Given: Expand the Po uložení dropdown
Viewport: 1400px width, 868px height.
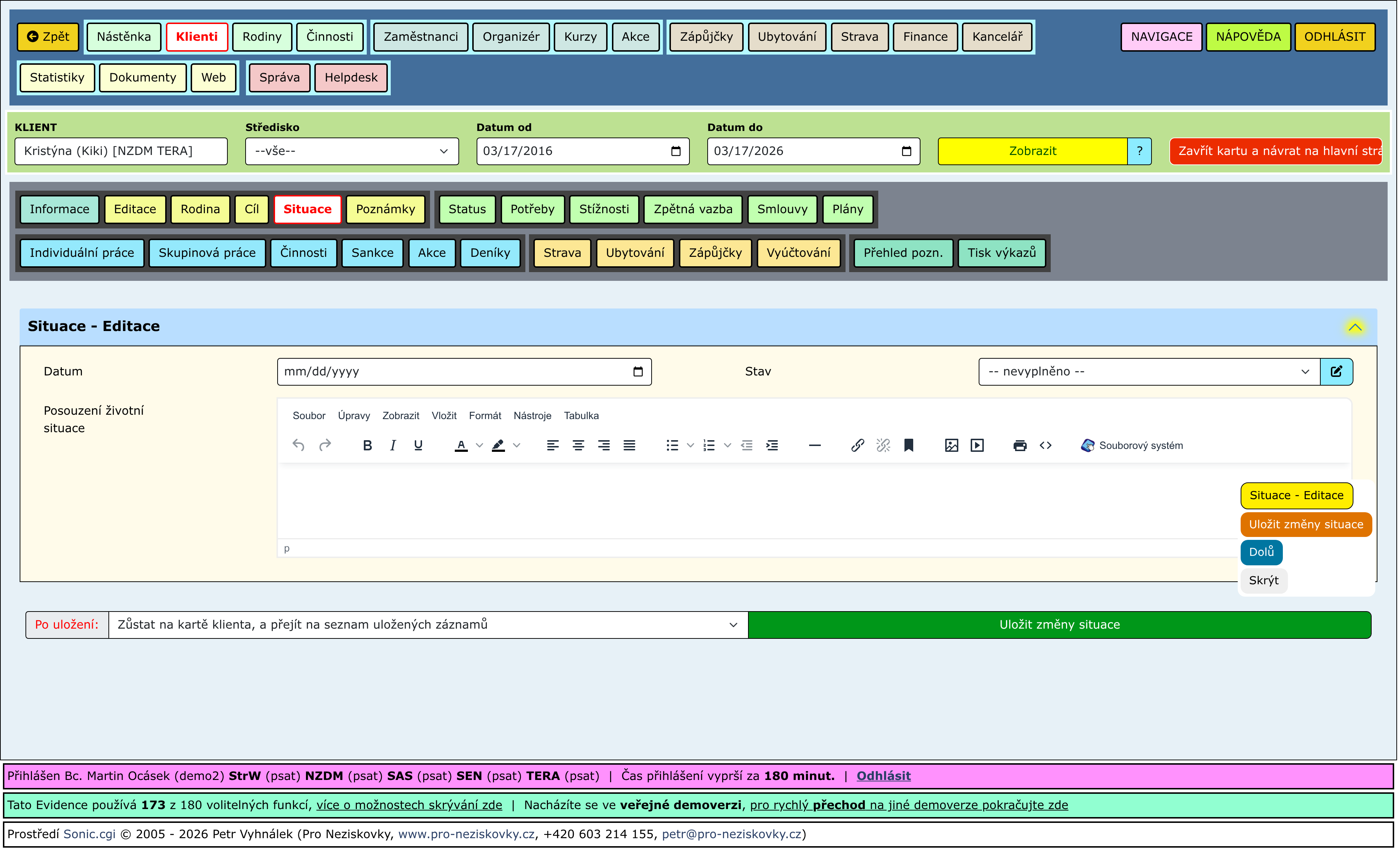Looking at the screenshot, I should [427, 625].
